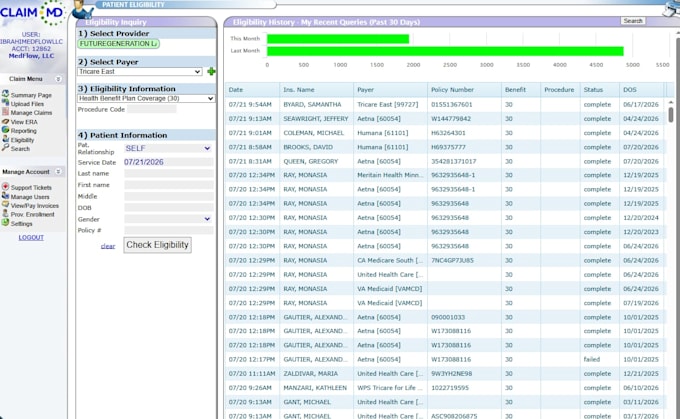The width and height of the screenshot is (680, 419).
Task: Click the LOGOUT link
Action: [31, 237]
